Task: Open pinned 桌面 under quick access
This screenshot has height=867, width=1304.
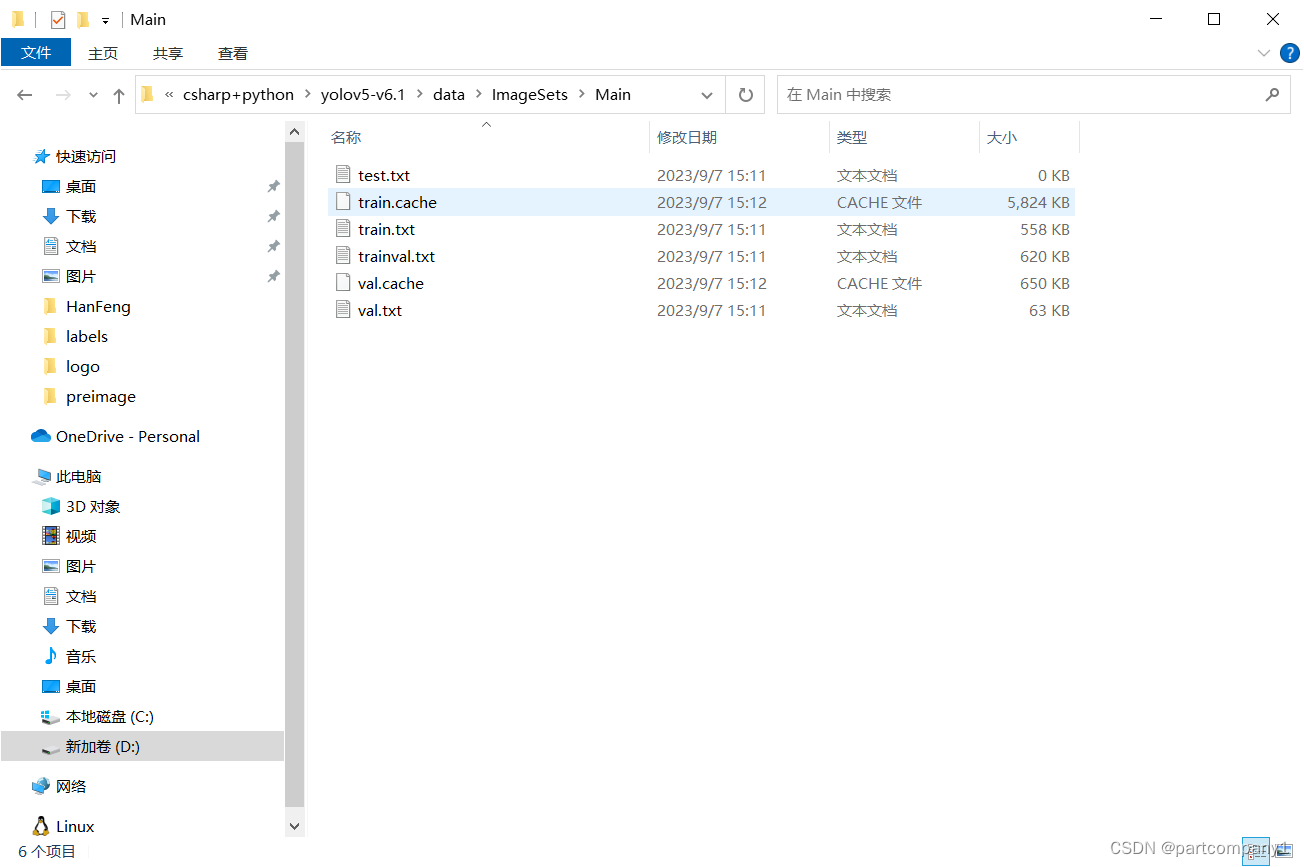Action: pos(81,186)
